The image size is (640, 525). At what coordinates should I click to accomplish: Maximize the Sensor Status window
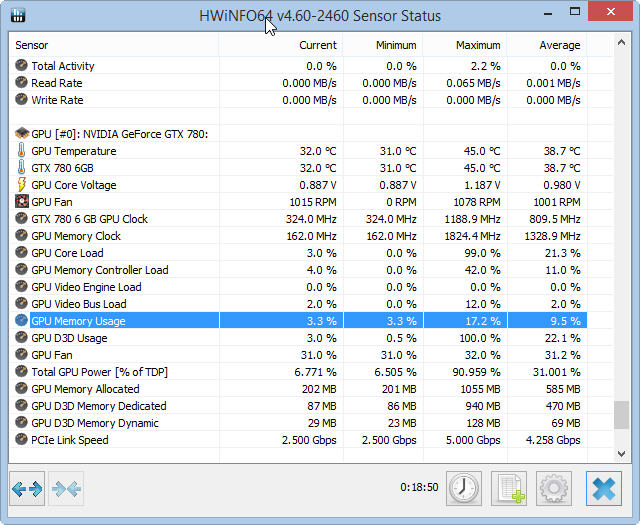575,11
